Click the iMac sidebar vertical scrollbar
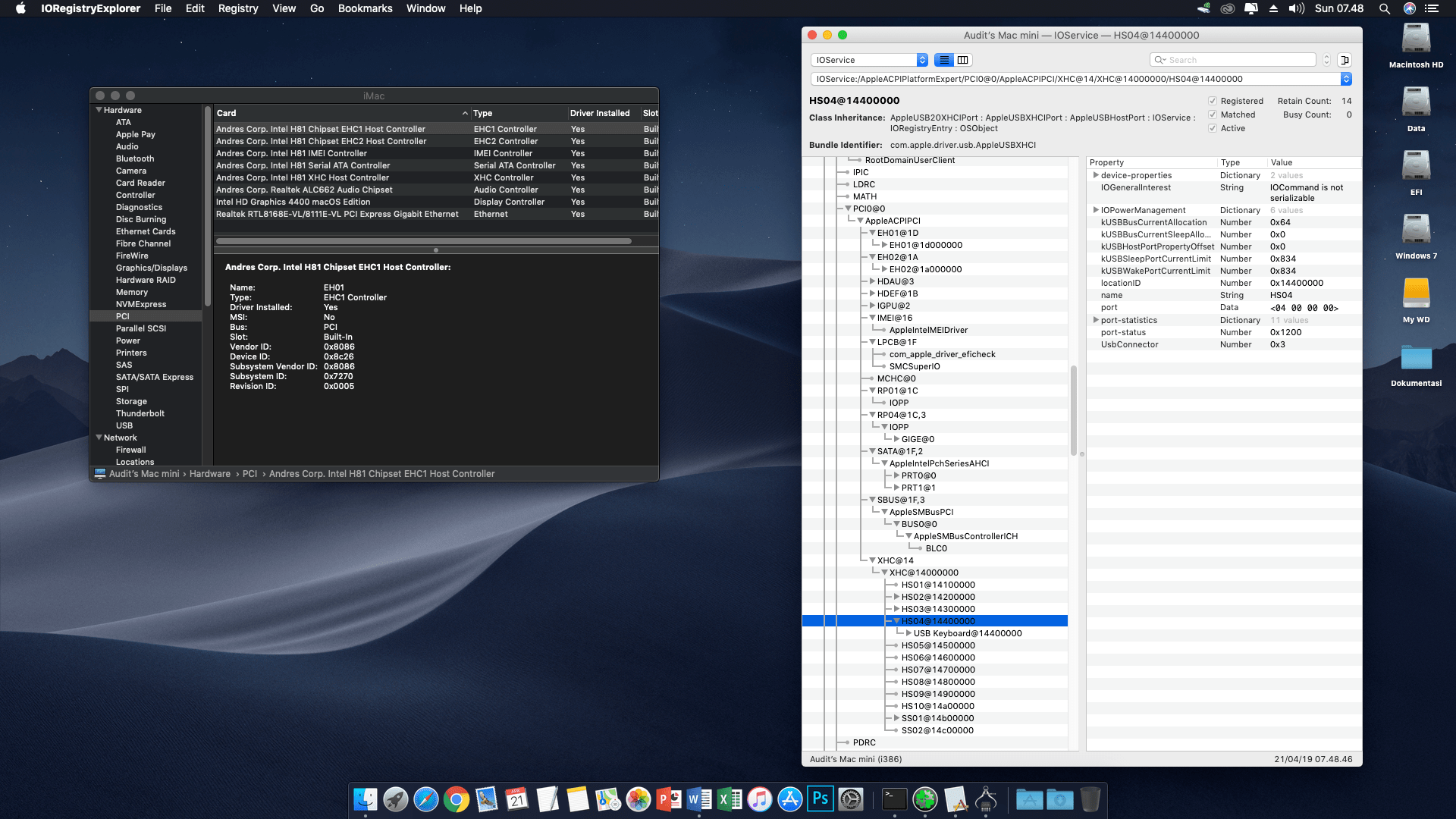 pos(207,206)
